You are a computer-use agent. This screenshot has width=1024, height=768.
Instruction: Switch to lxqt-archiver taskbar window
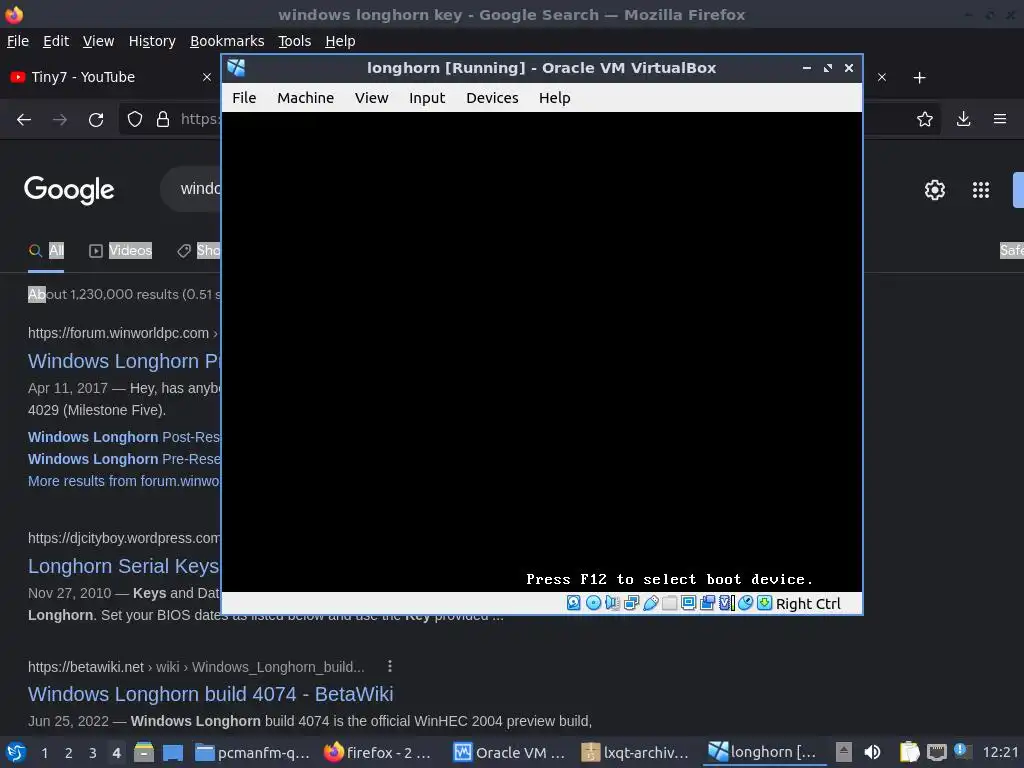pyautogui.click(x=637, y=752)
